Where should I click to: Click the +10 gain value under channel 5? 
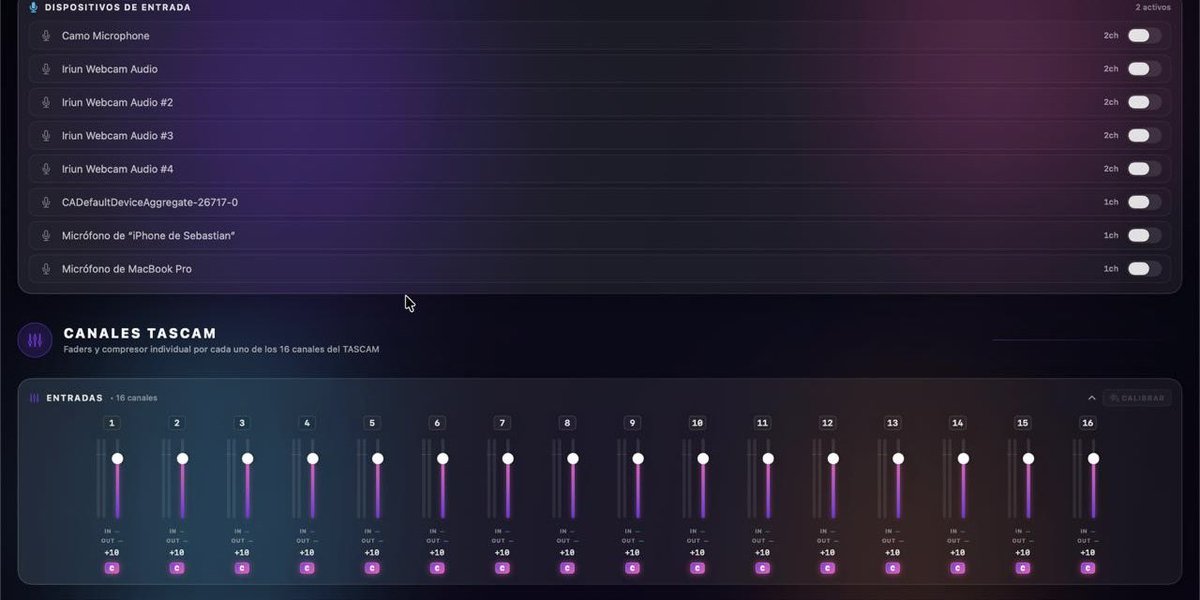(x=372, y=552)
